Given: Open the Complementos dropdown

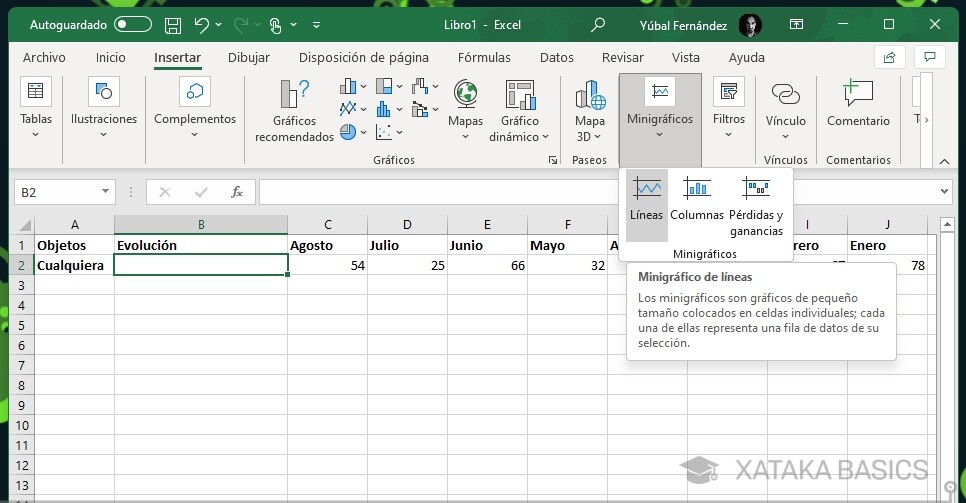Looking at the screenshot, I should 195,108.
